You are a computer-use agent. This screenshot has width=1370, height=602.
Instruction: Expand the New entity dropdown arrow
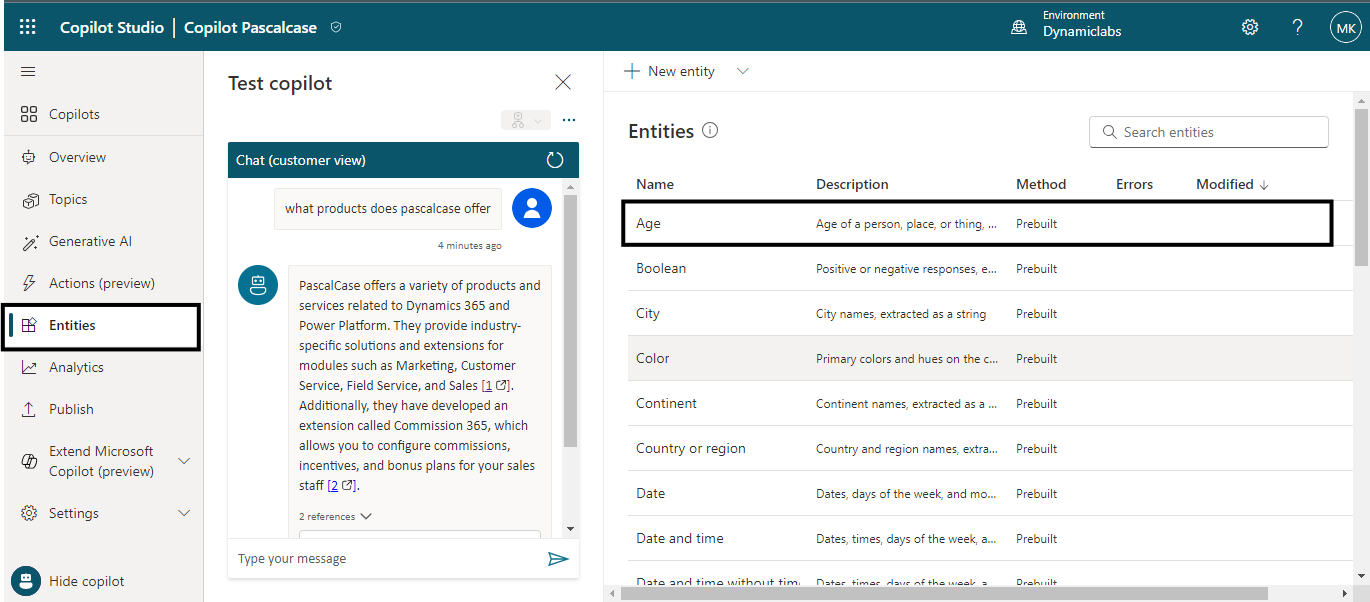pos(742,71)
